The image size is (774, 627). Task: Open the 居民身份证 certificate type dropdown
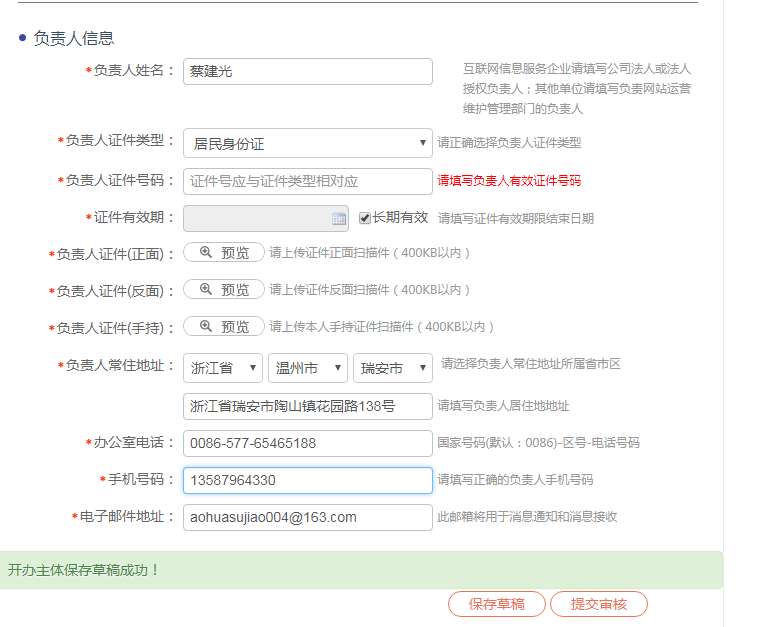(x=307, y=143)
